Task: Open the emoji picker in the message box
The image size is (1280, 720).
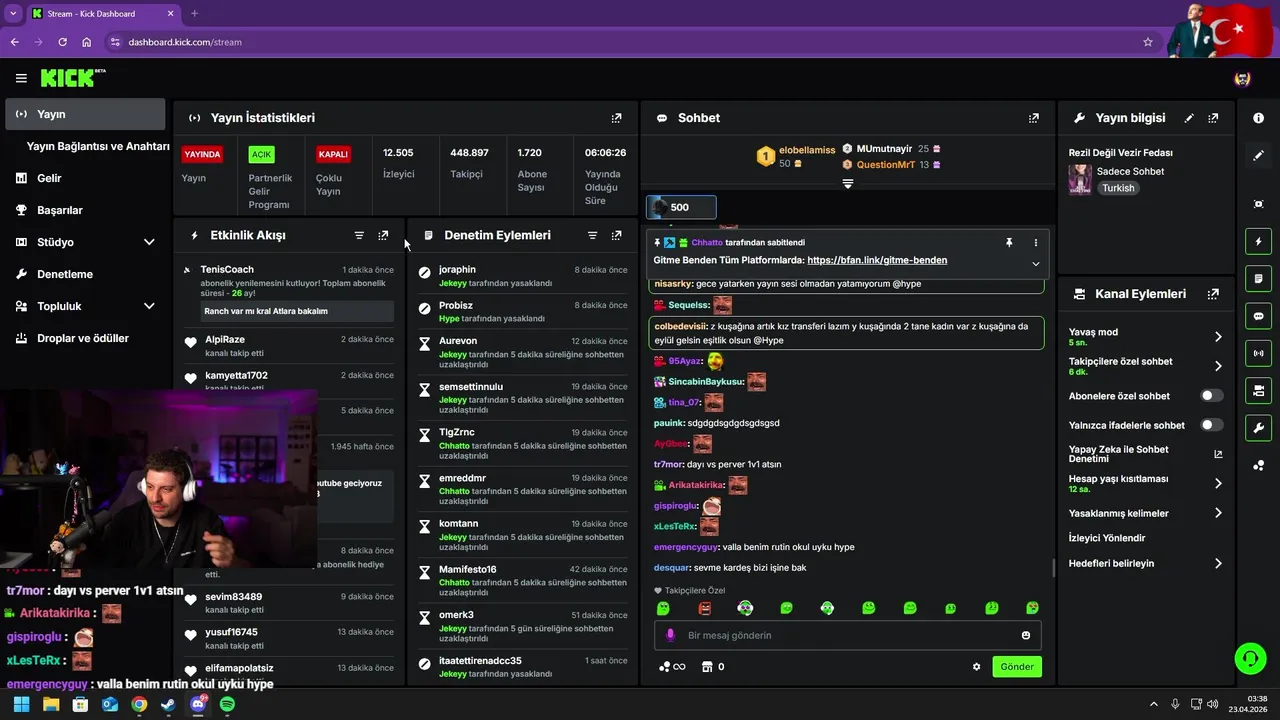Action: click(x=1026, y=635)
